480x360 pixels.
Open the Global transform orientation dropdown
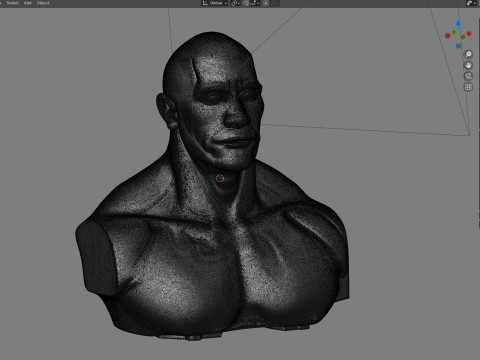tap(215, 3)
